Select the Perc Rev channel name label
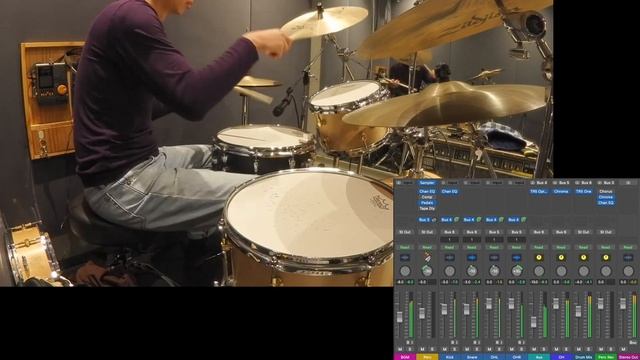Image resolution: width=640 pixels, height=360 pixels. click(606, 357)
